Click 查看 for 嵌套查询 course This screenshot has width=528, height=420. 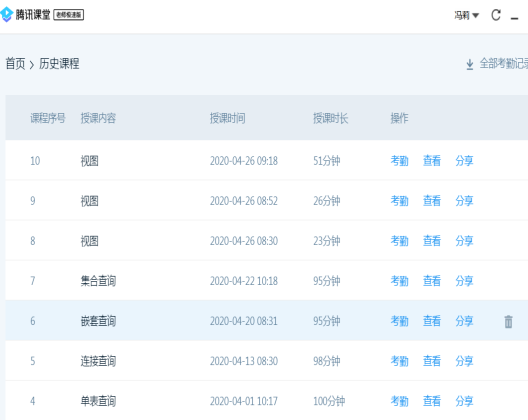[432, 321]
